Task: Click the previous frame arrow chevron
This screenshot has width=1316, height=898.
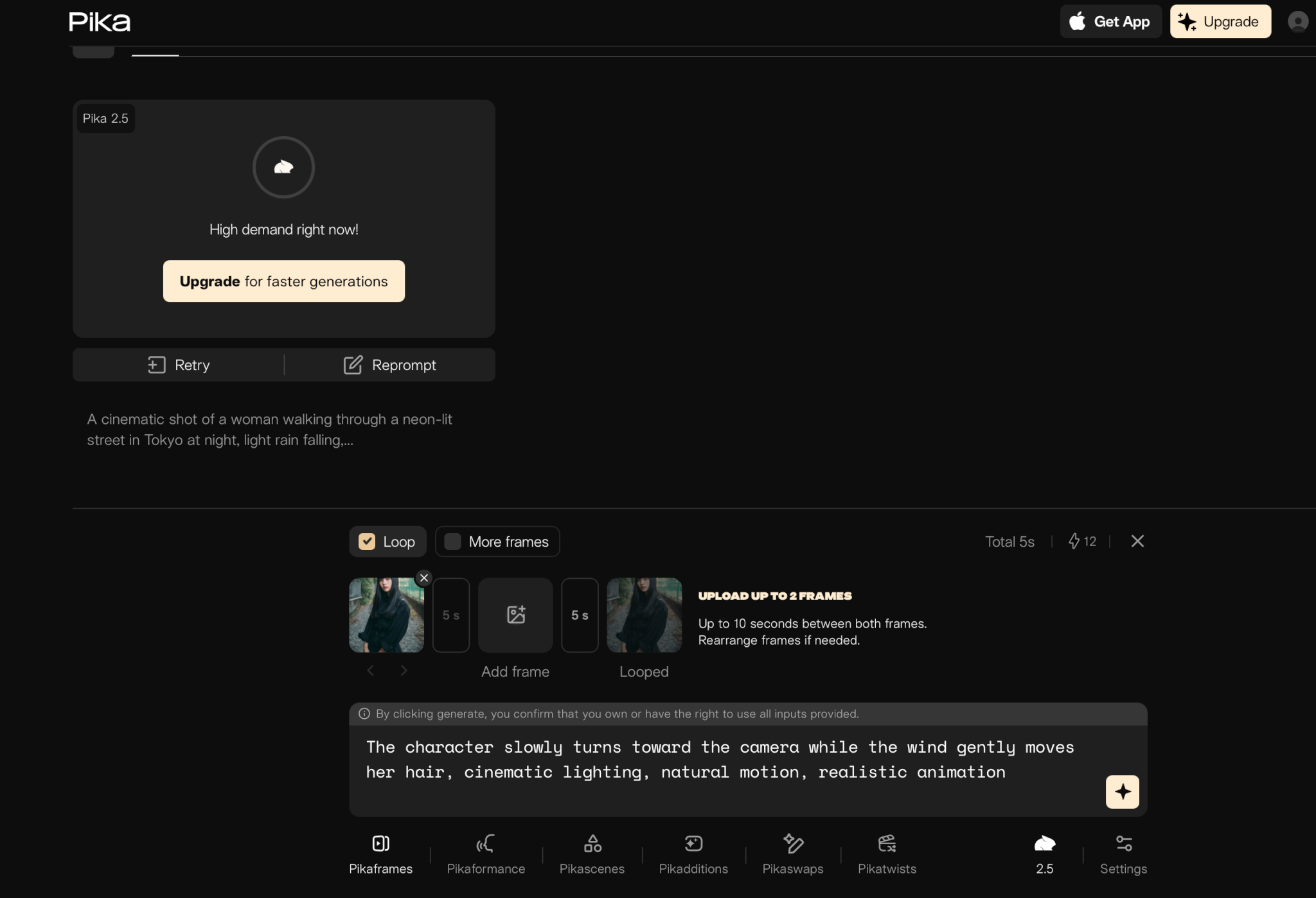Action: (x=371, y=671)
